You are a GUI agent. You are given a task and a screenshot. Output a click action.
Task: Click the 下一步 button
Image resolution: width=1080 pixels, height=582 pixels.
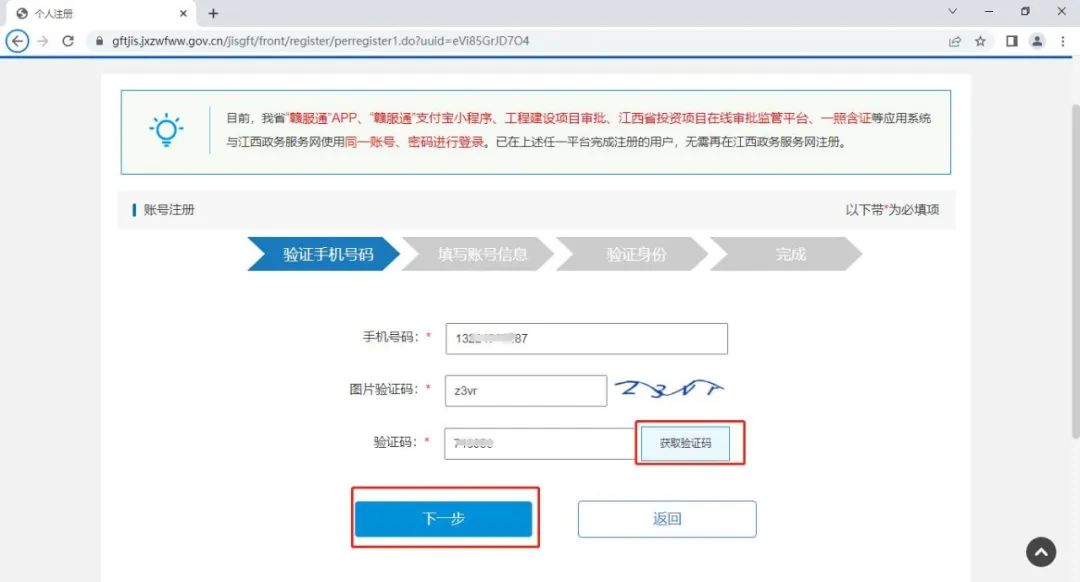443,519
